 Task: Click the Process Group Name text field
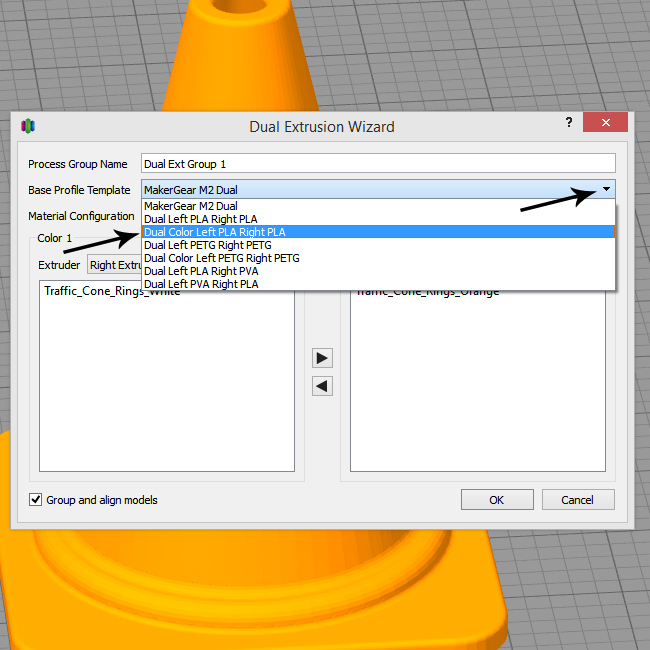point(378,164)
